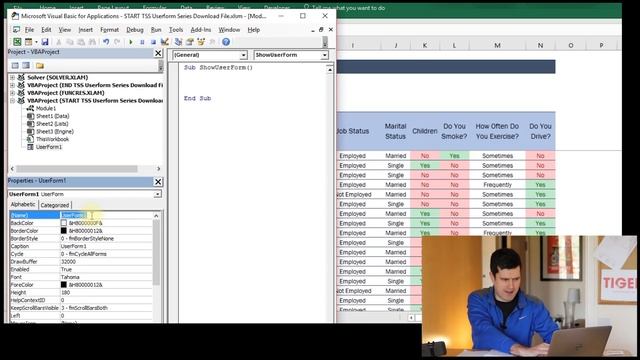This screenshot has width=640, height=360.
Task: Open the UserForm1 object selector dropdown in Properties
Action: point(157,194)
